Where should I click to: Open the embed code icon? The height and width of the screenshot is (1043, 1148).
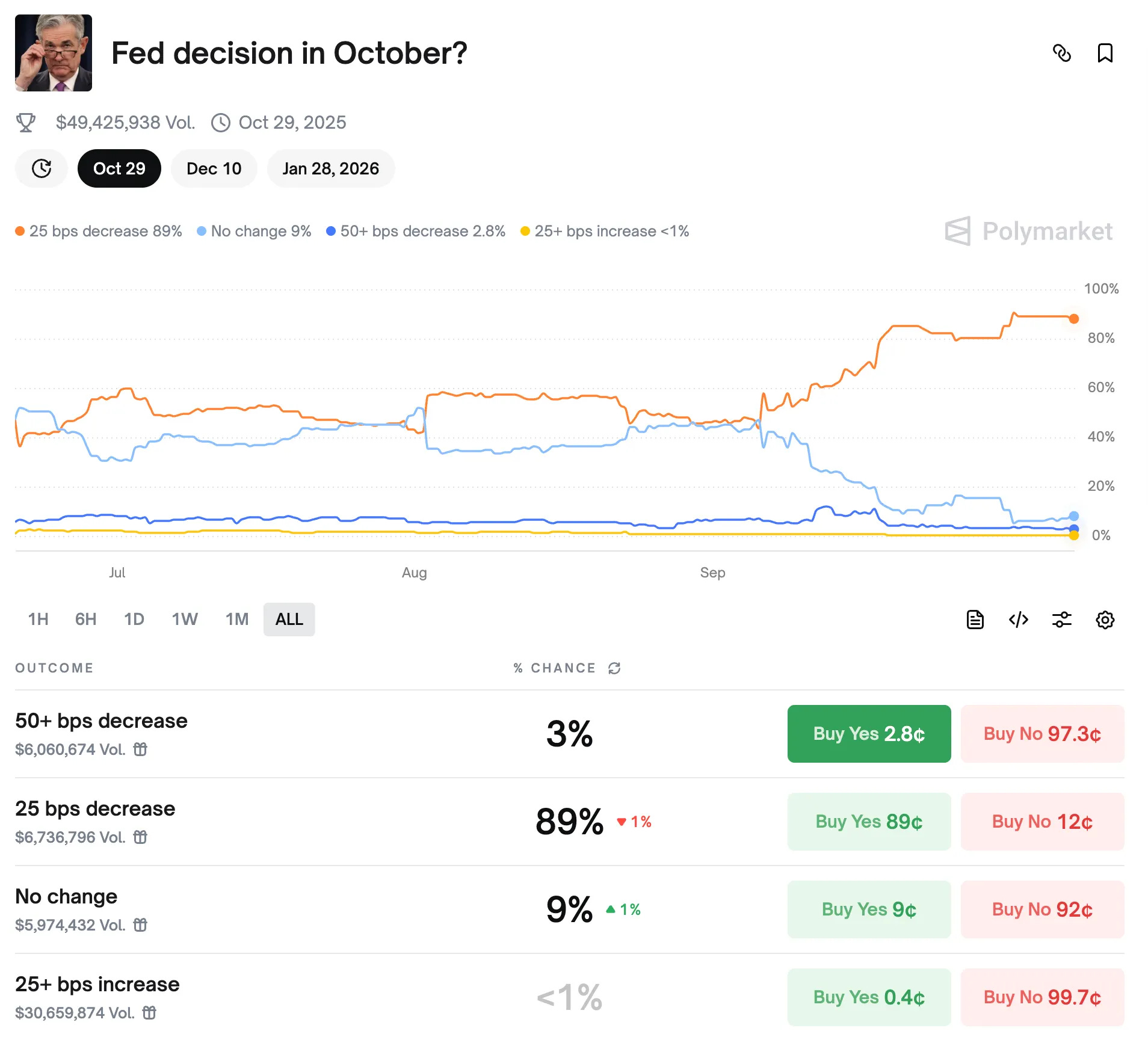pyautogui.click(x=1018, y=620)
